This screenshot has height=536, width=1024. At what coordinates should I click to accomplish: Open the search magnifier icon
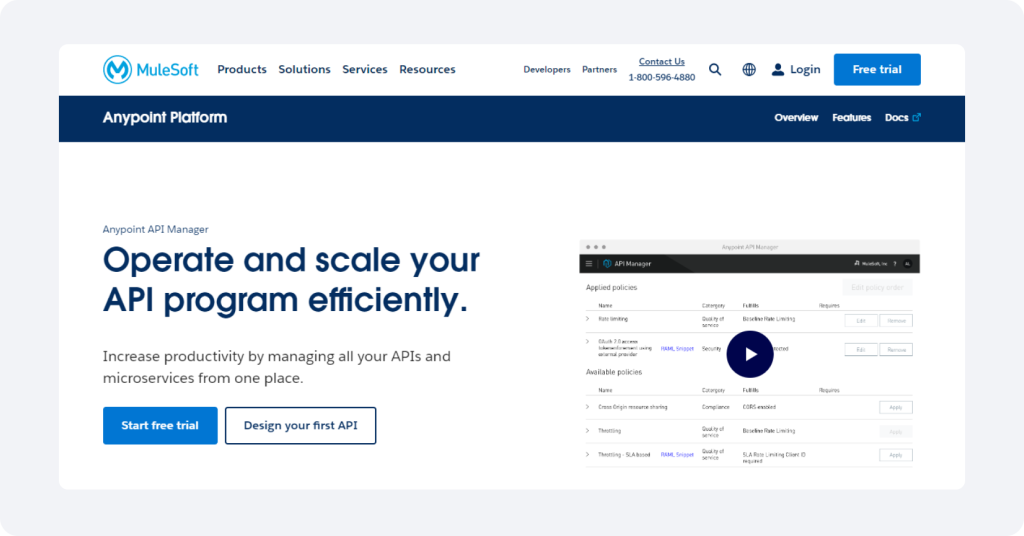point(715,69)
